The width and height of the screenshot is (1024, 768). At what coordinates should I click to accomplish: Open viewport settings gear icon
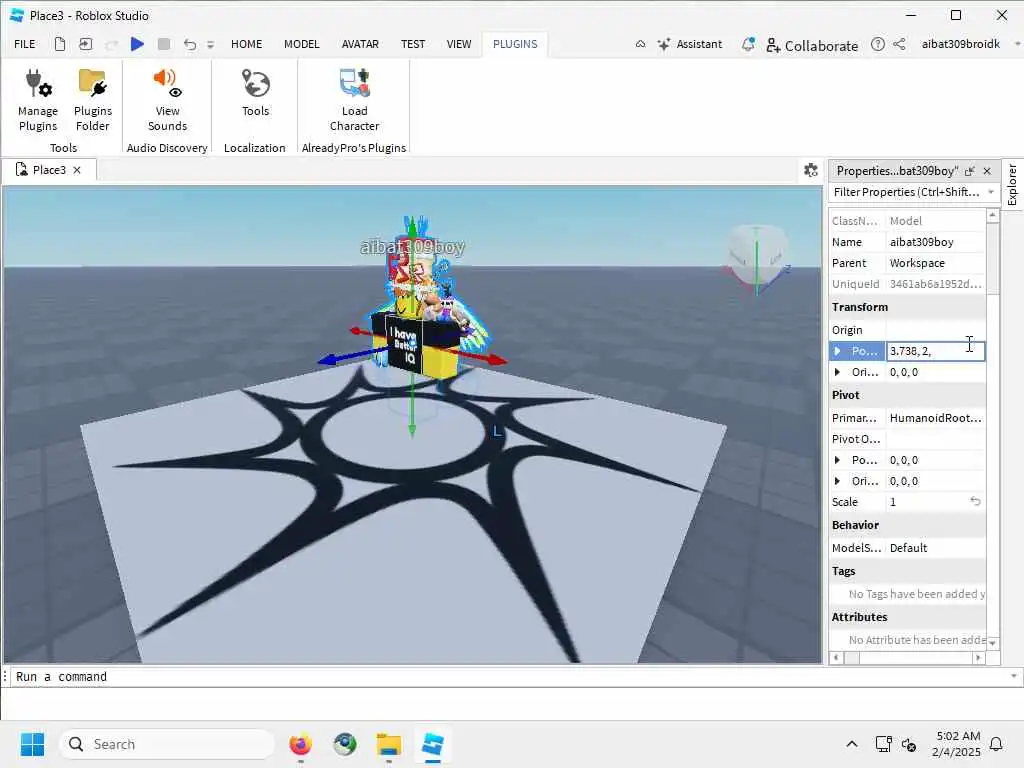pyautogui.click(x=810, y=170)
